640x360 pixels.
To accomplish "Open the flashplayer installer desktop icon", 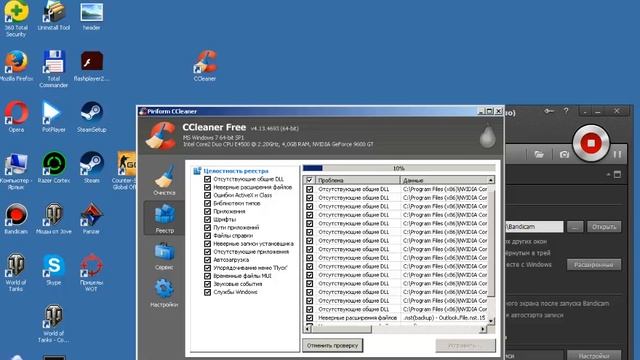I will pos(91,66).
